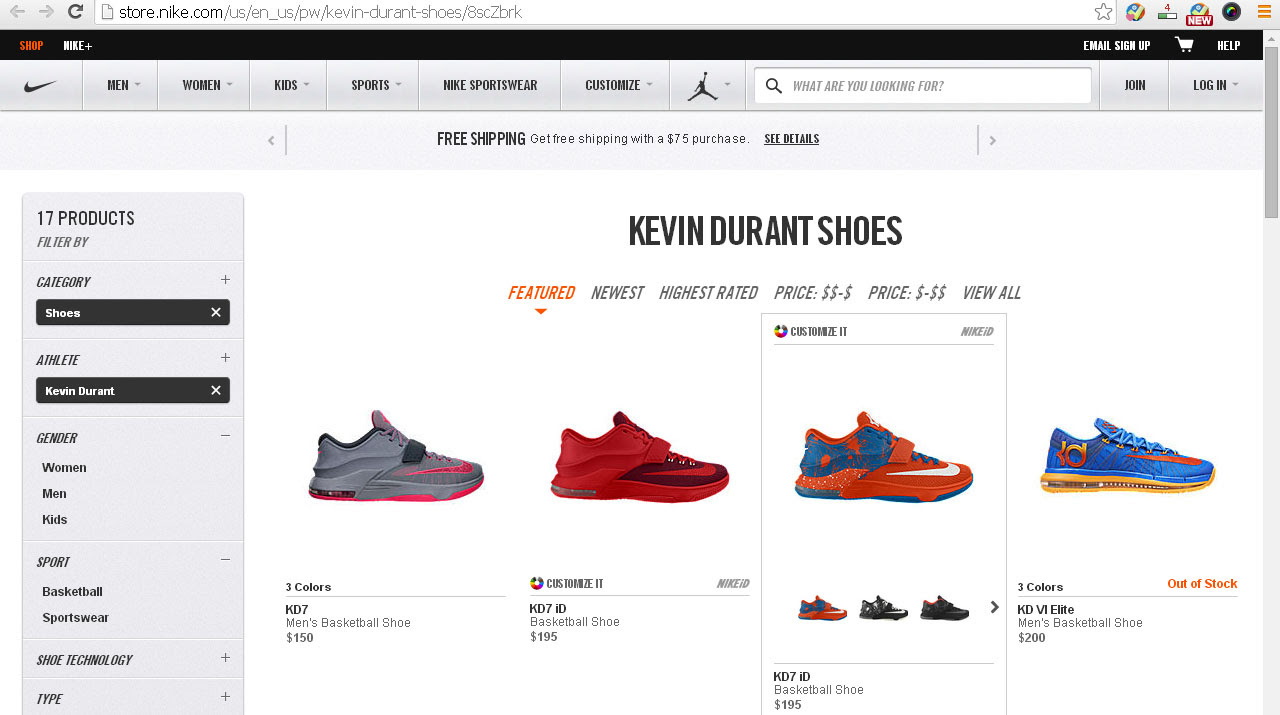Filter gender by Men
1280x715 pixels.
point(54,493)
